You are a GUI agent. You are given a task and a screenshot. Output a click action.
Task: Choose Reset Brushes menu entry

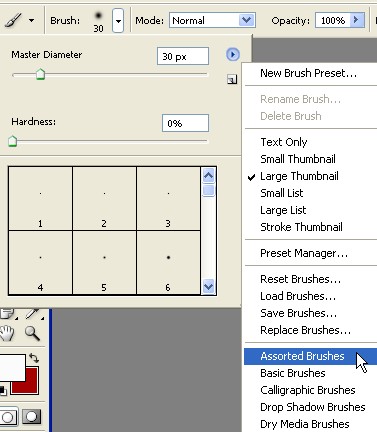coord(300,279)
